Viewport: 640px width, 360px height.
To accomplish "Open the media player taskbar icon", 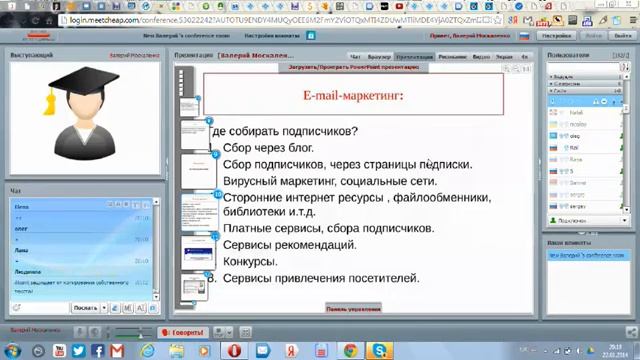I will pyautogui.click(x=204, y=351).
